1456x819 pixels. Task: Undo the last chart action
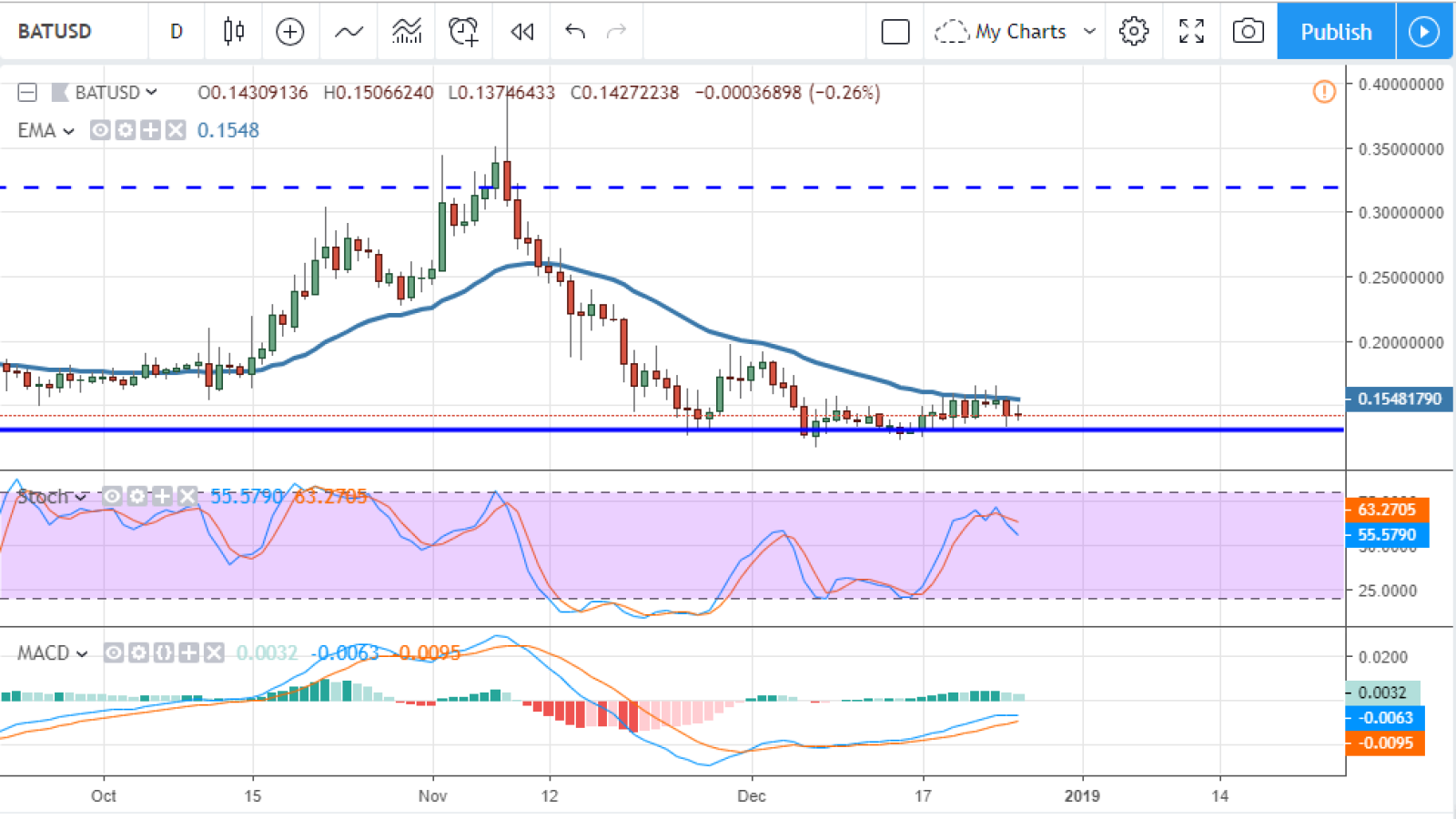point(574,32)
